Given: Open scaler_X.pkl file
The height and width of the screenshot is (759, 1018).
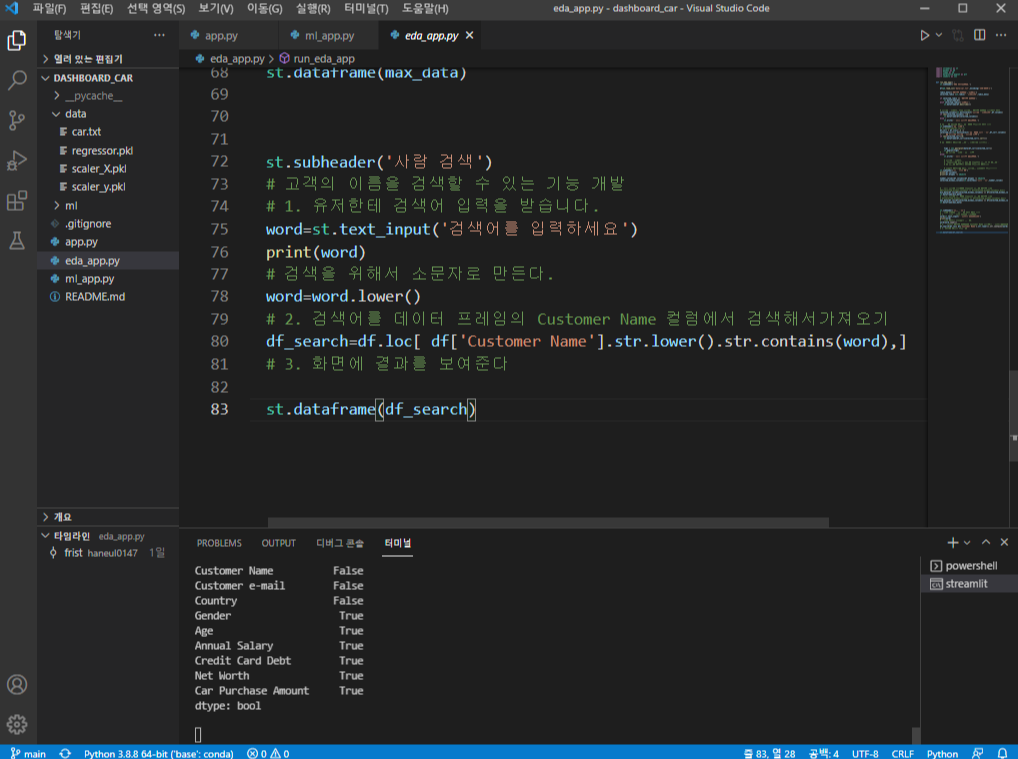Looking at the screenshot, I should 108,169.
